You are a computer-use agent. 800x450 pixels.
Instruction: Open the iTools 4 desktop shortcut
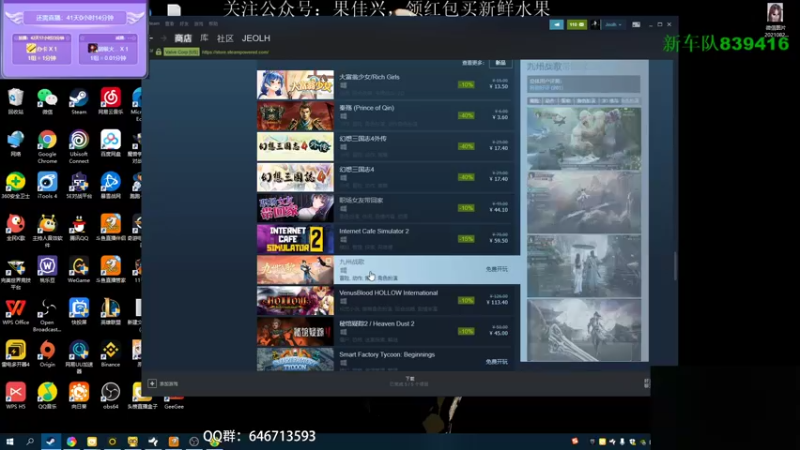[x=47, y=185]
